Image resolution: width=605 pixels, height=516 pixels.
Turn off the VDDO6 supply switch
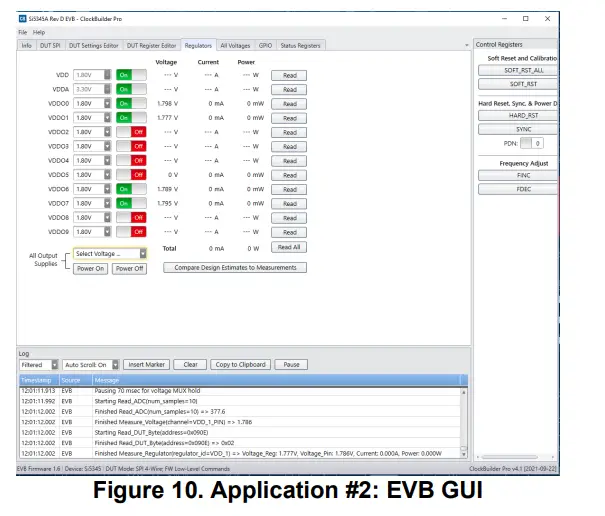(131, 189)
